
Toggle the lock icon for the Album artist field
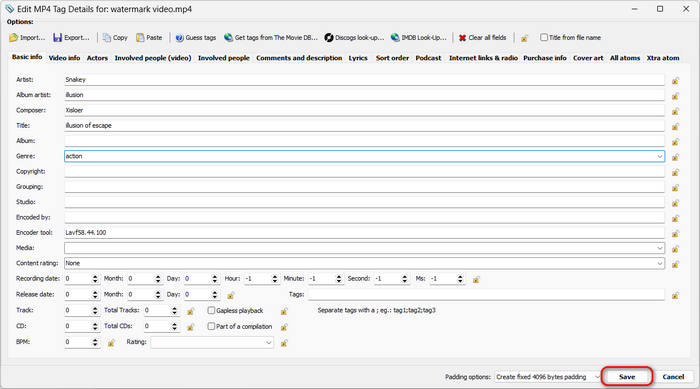point(675,96)
